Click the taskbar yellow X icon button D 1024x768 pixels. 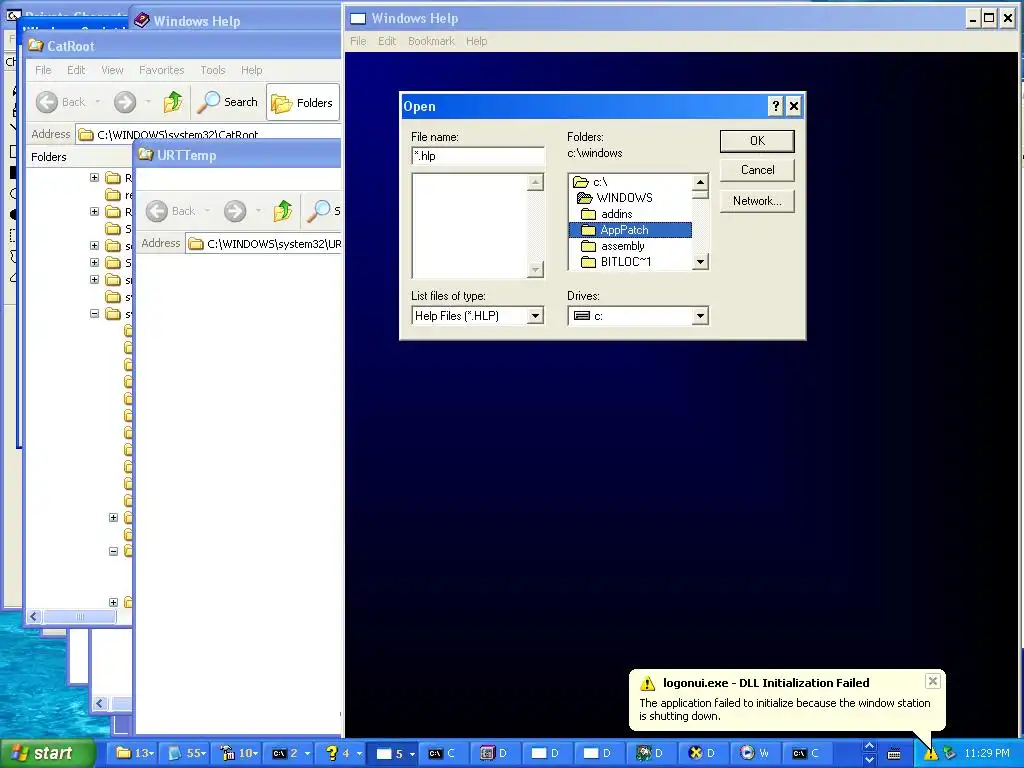pyautogui.click(x=705, y=753)
